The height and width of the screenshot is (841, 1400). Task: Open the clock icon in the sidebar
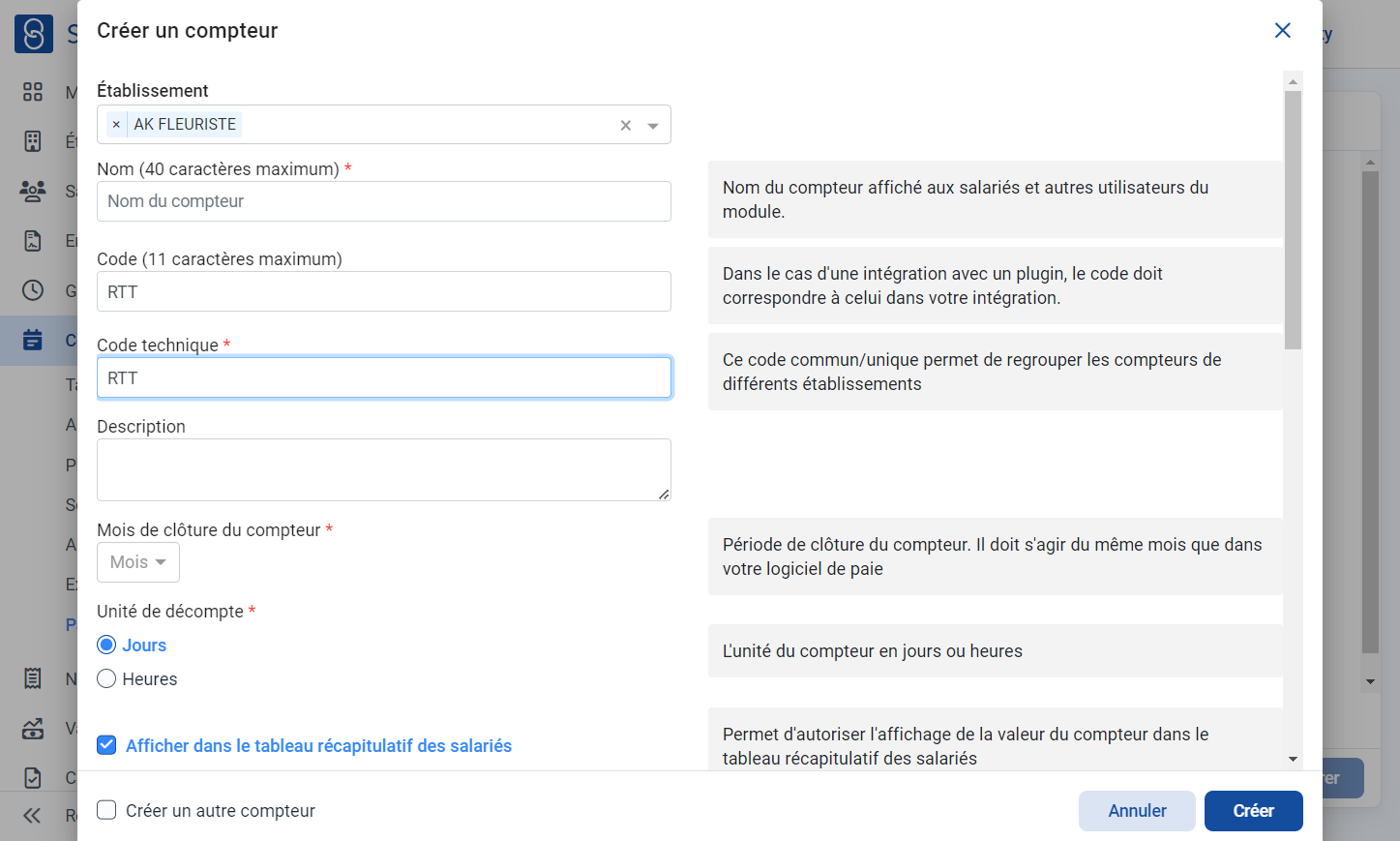coord(33,290)
